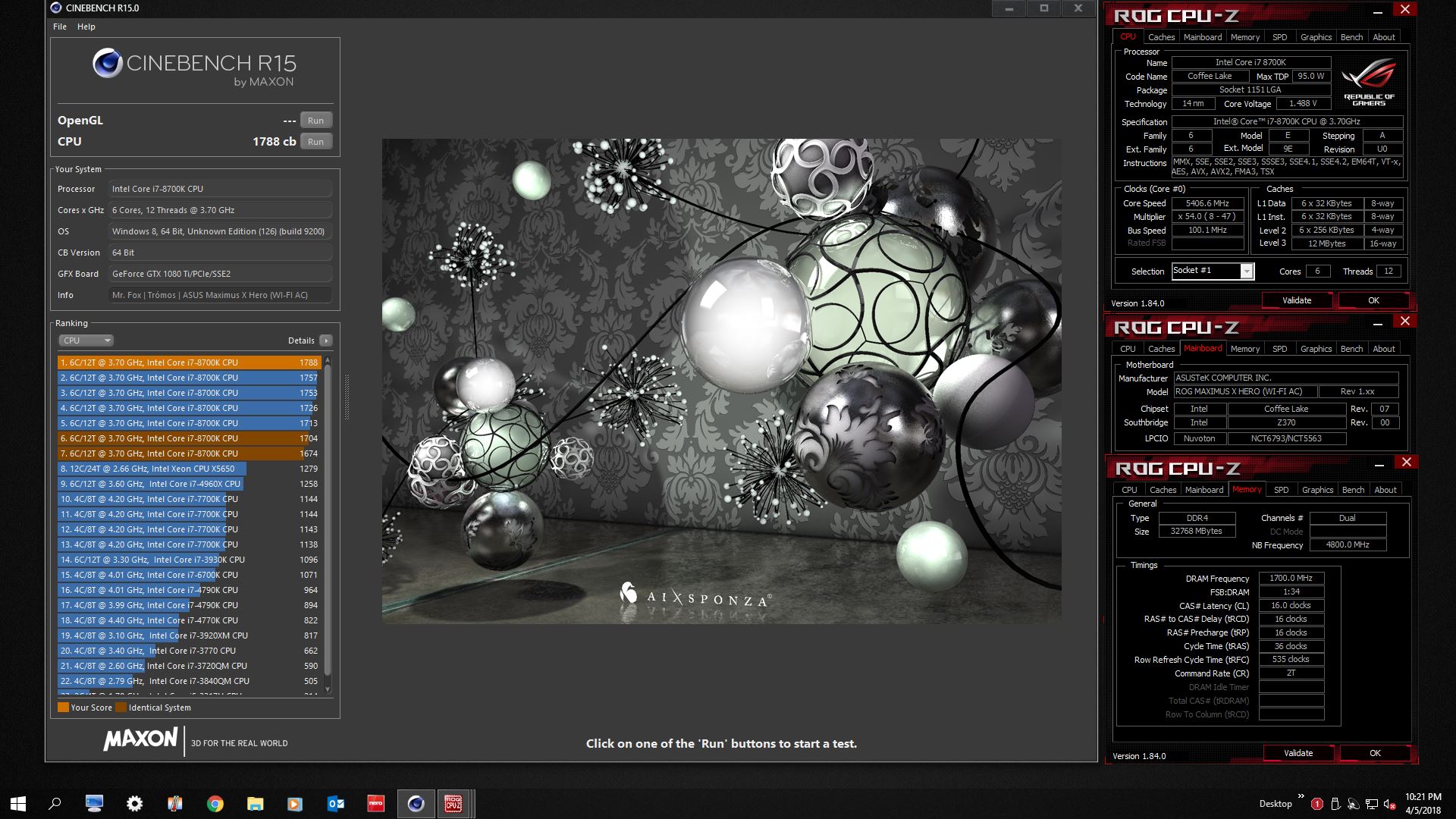Select ranking row 9 i7-4960X
This screenshot has width=1456, height=819.
coord(190,484)
